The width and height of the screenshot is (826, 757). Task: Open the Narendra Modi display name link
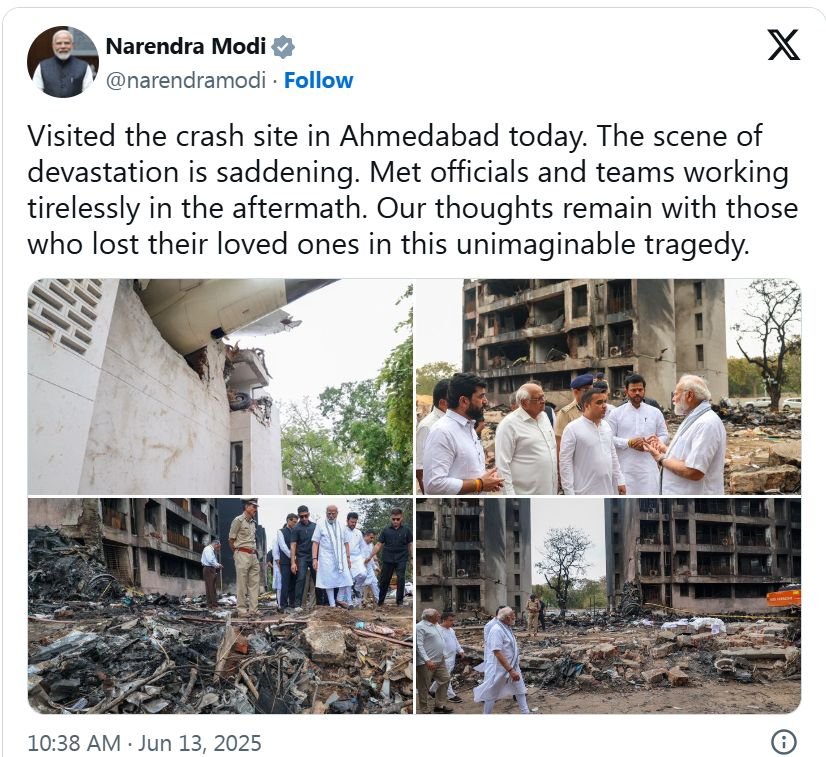185,46
